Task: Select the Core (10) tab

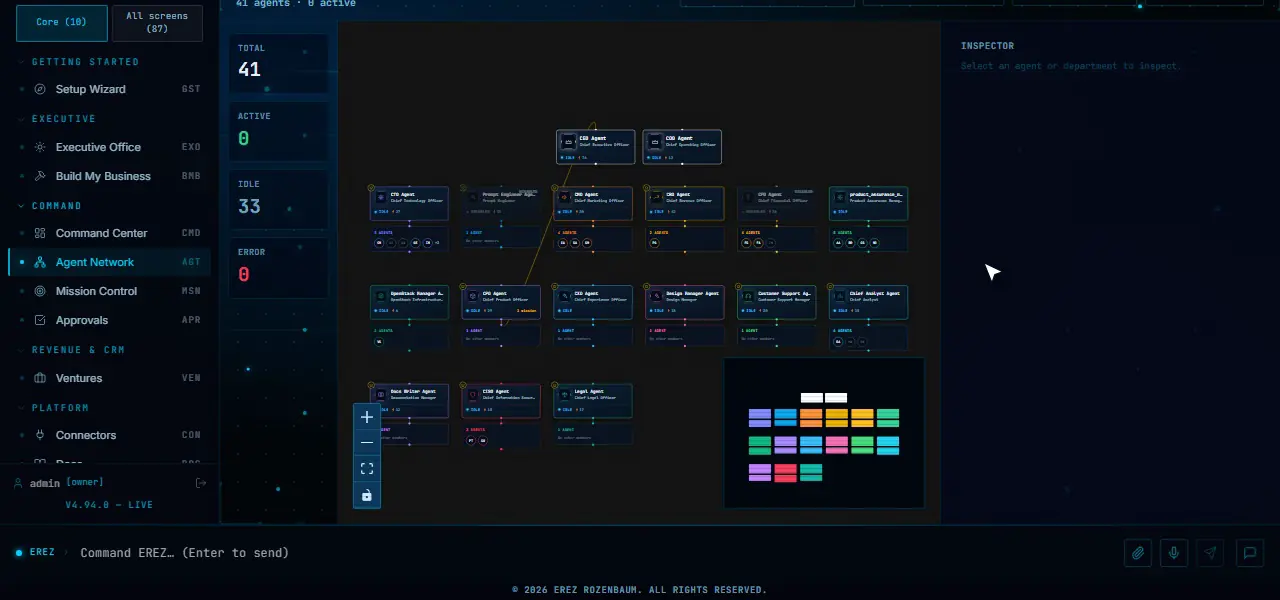Action: click(62, 23)
